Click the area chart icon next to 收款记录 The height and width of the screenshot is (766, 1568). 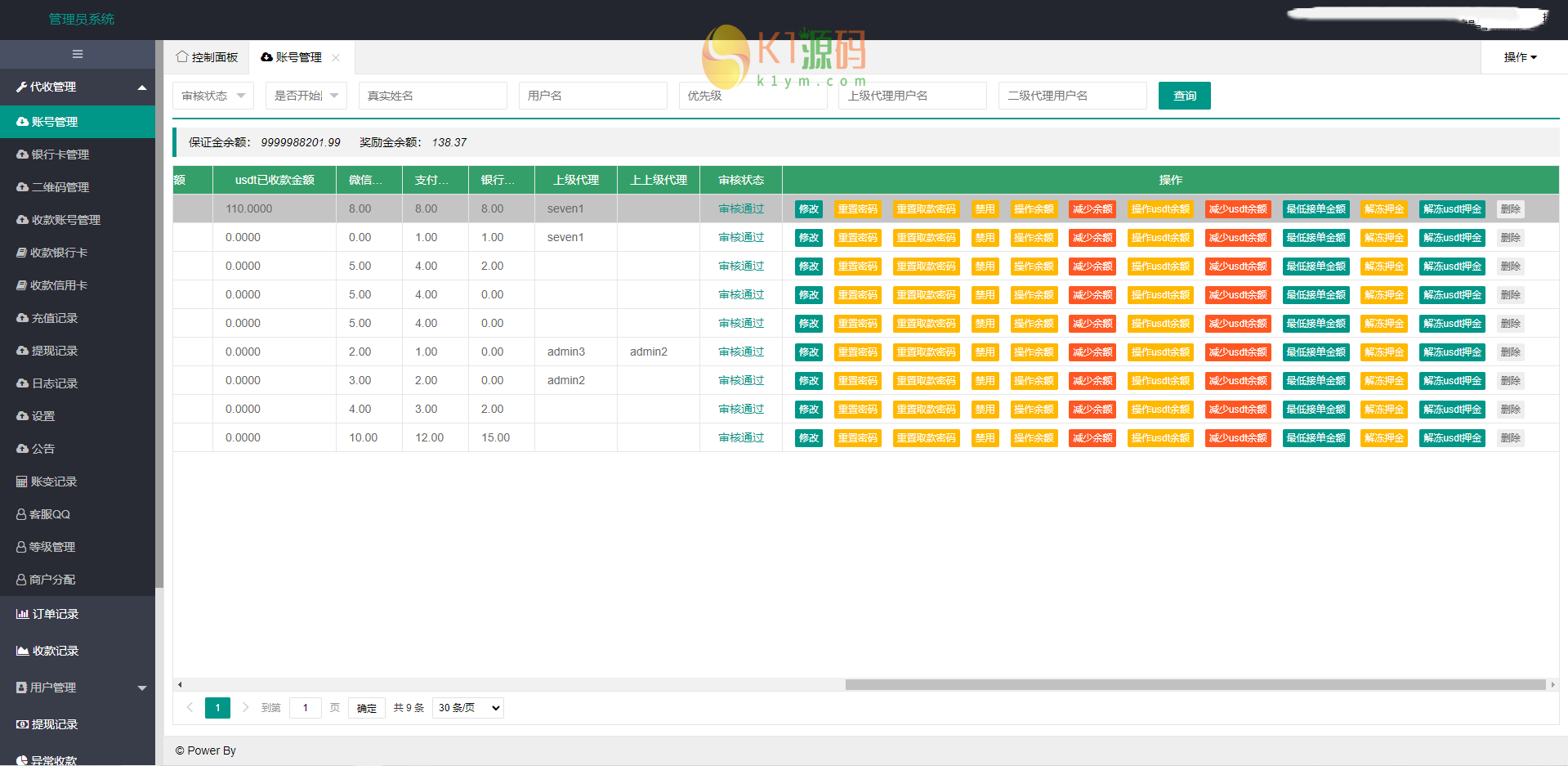(22, 651)
